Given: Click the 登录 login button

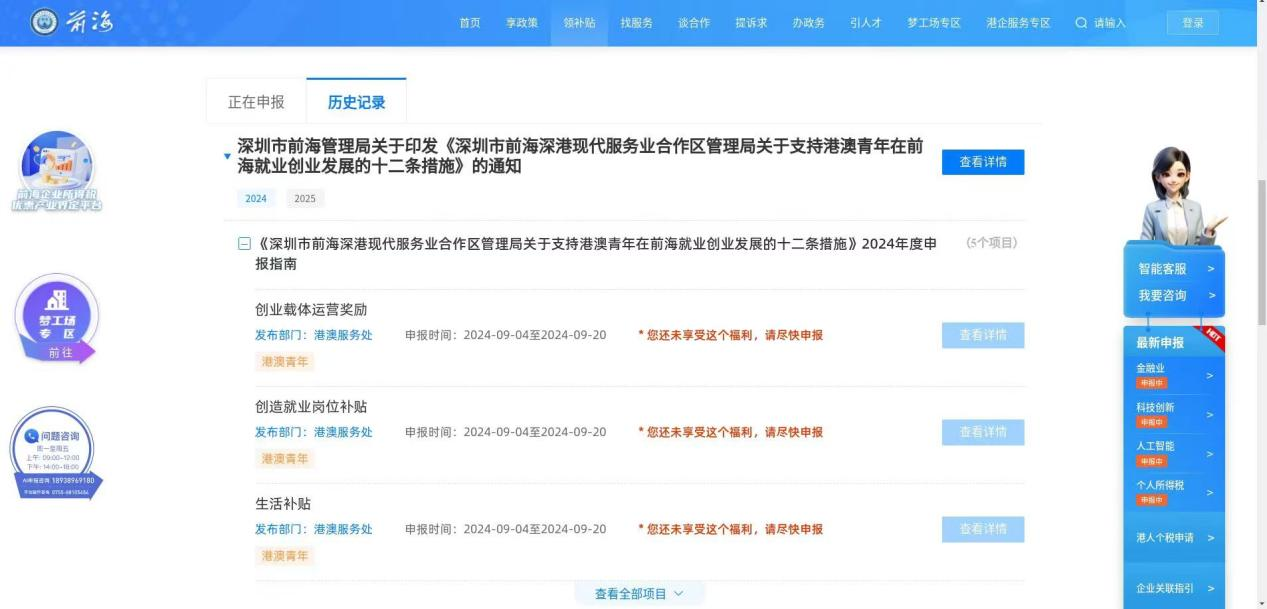Looking at the screenshot, I should click(x=1192, y=23).
